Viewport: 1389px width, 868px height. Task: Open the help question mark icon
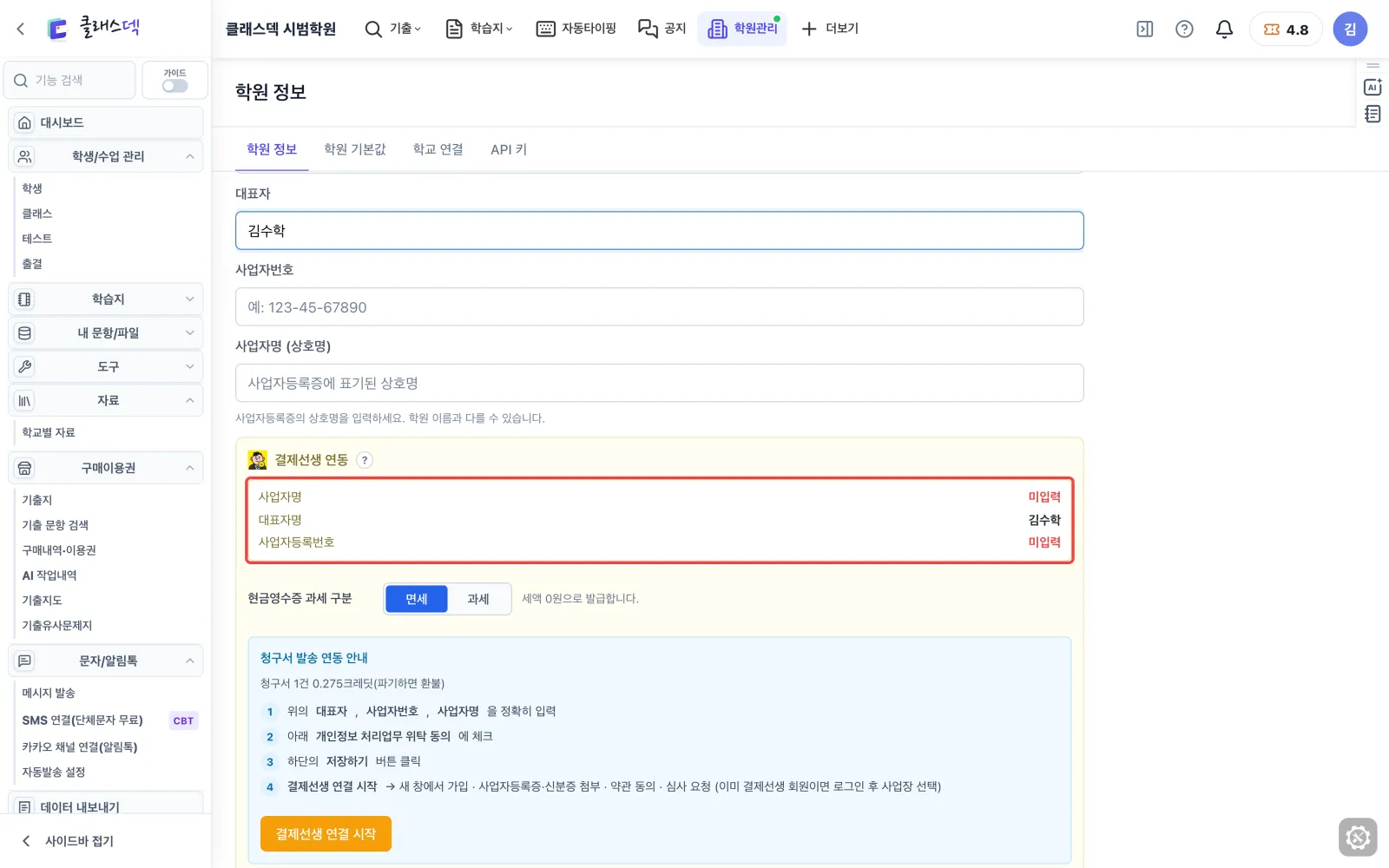coord(1184,30)
